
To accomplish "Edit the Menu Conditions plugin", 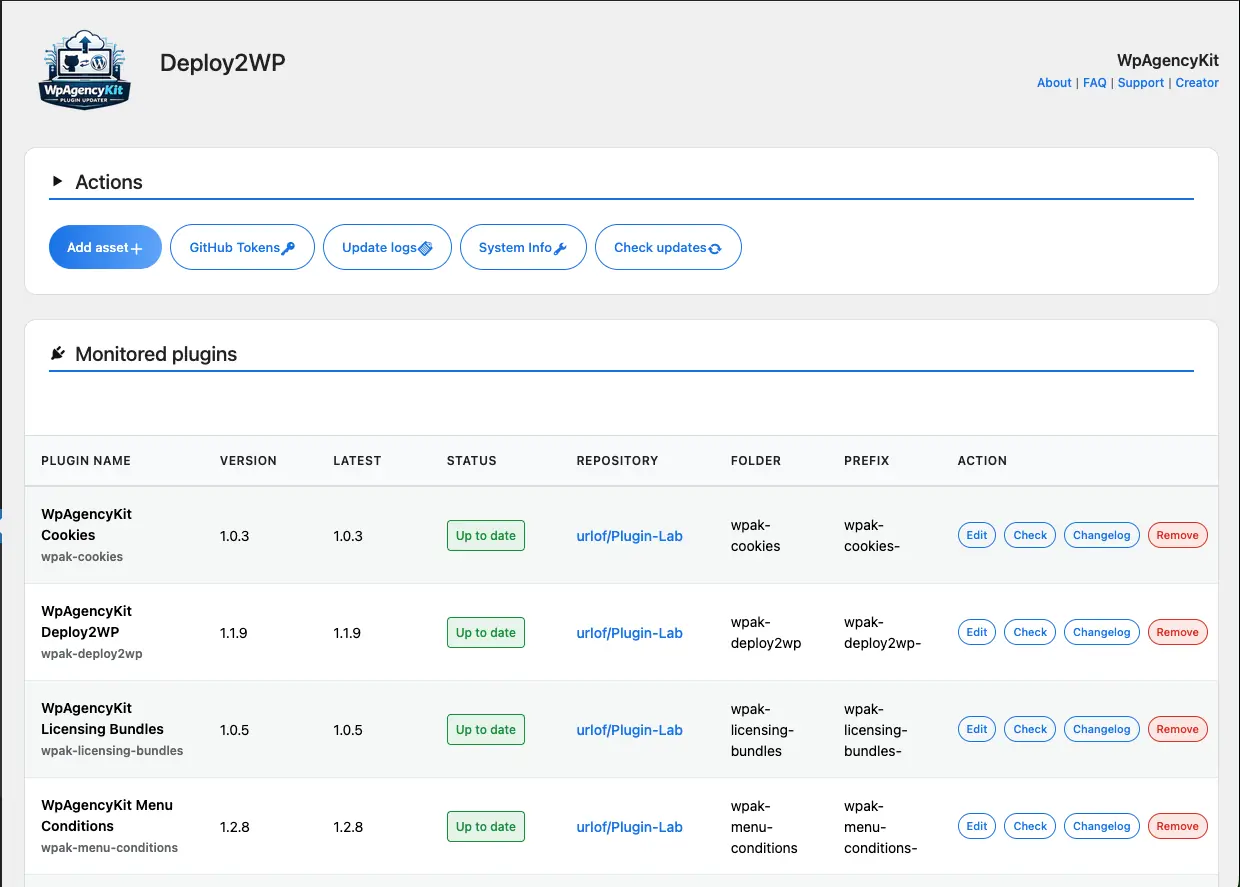I will click(x=977, y=826).
